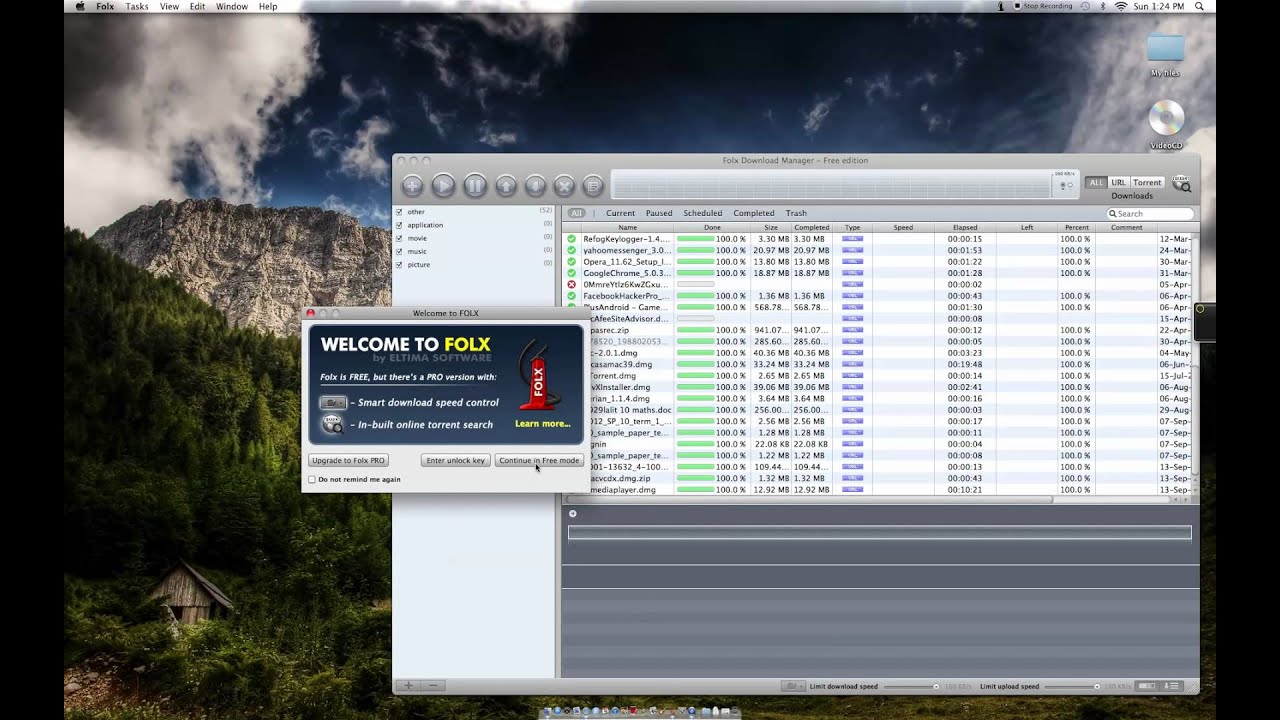
Task: Click the red error icon of 0MmreYtlz6KwZGxu
Action: coord(572,285)
